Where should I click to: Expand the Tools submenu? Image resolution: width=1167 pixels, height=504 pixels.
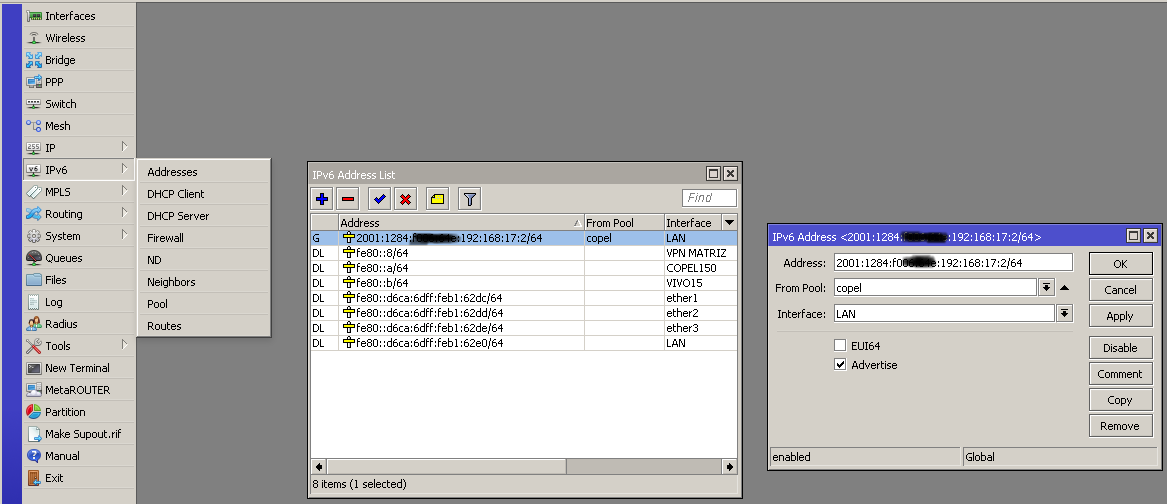[x=125, y=345]
